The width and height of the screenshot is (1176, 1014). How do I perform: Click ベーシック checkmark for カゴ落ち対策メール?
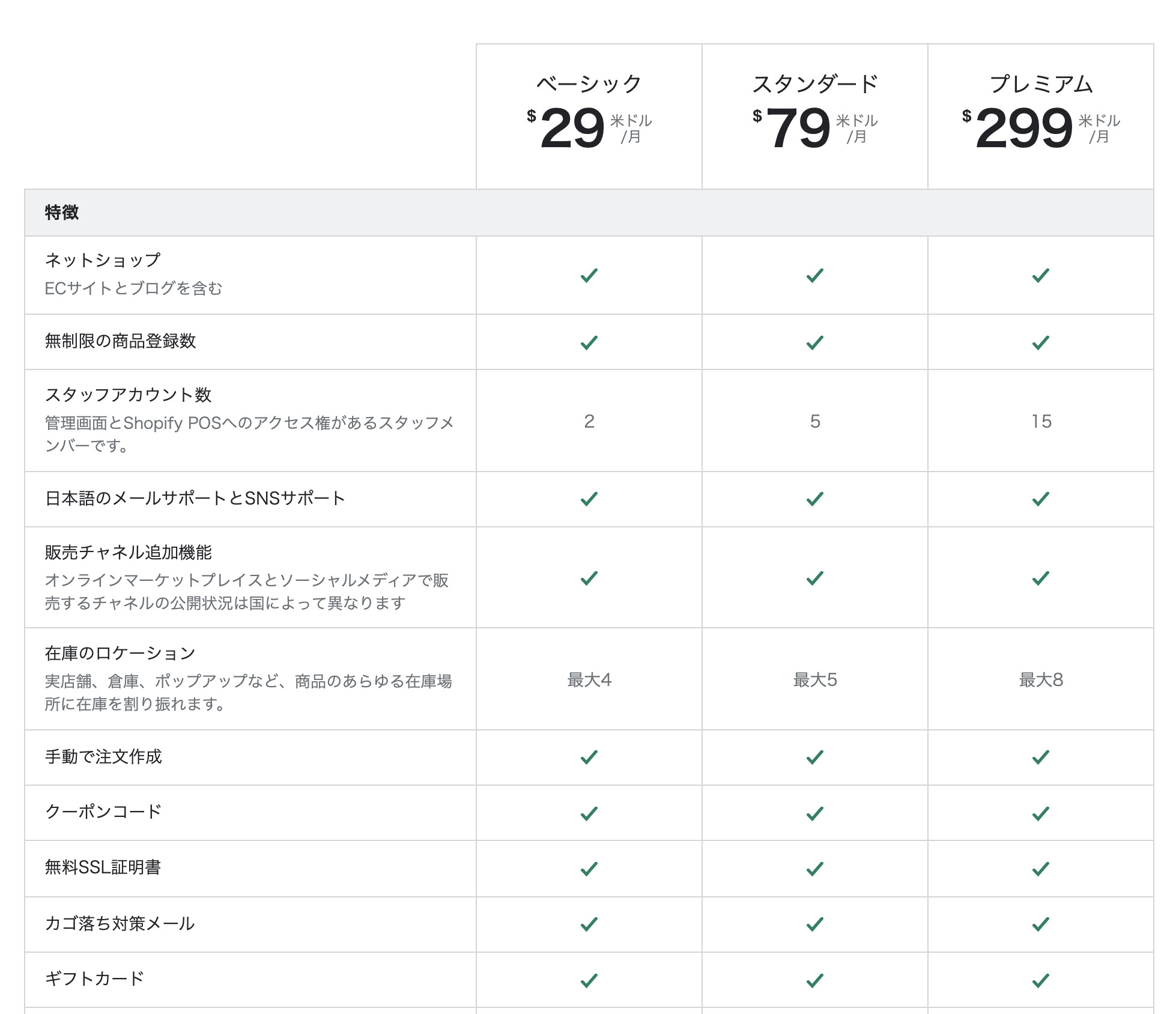coord(589,924)
